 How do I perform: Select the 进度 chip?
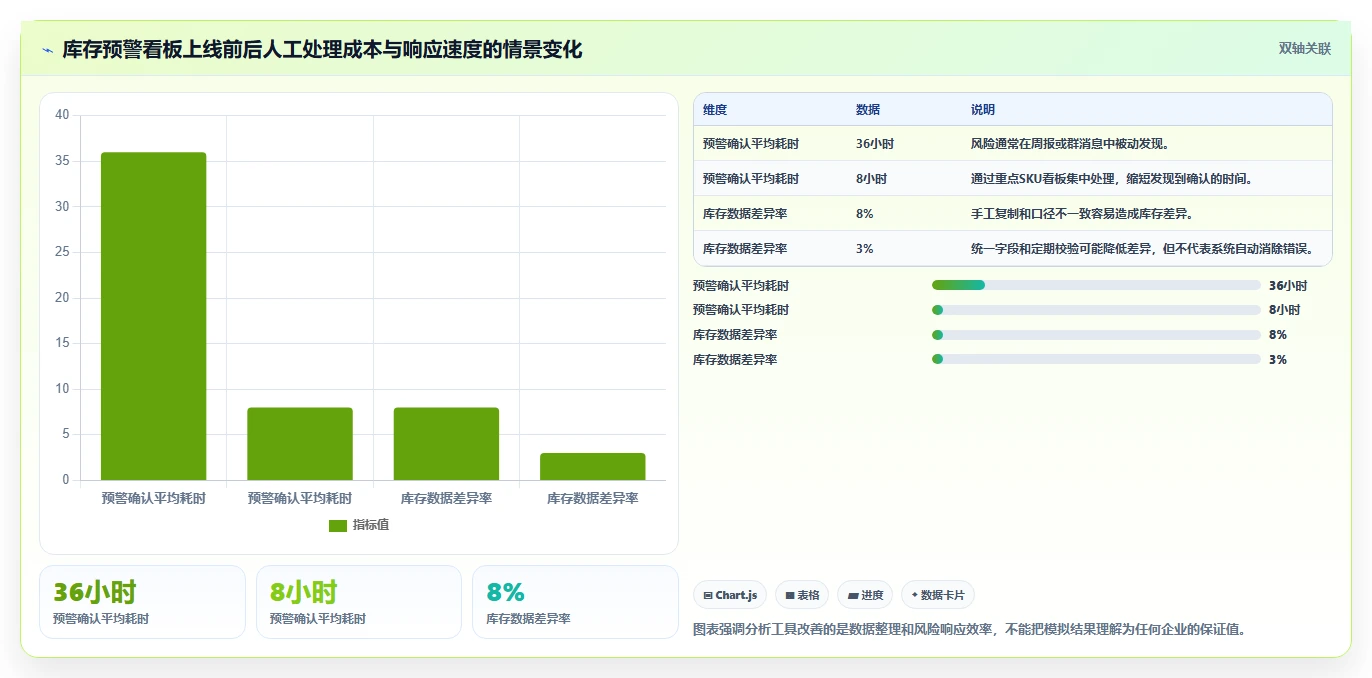click(x=865, y=595)
